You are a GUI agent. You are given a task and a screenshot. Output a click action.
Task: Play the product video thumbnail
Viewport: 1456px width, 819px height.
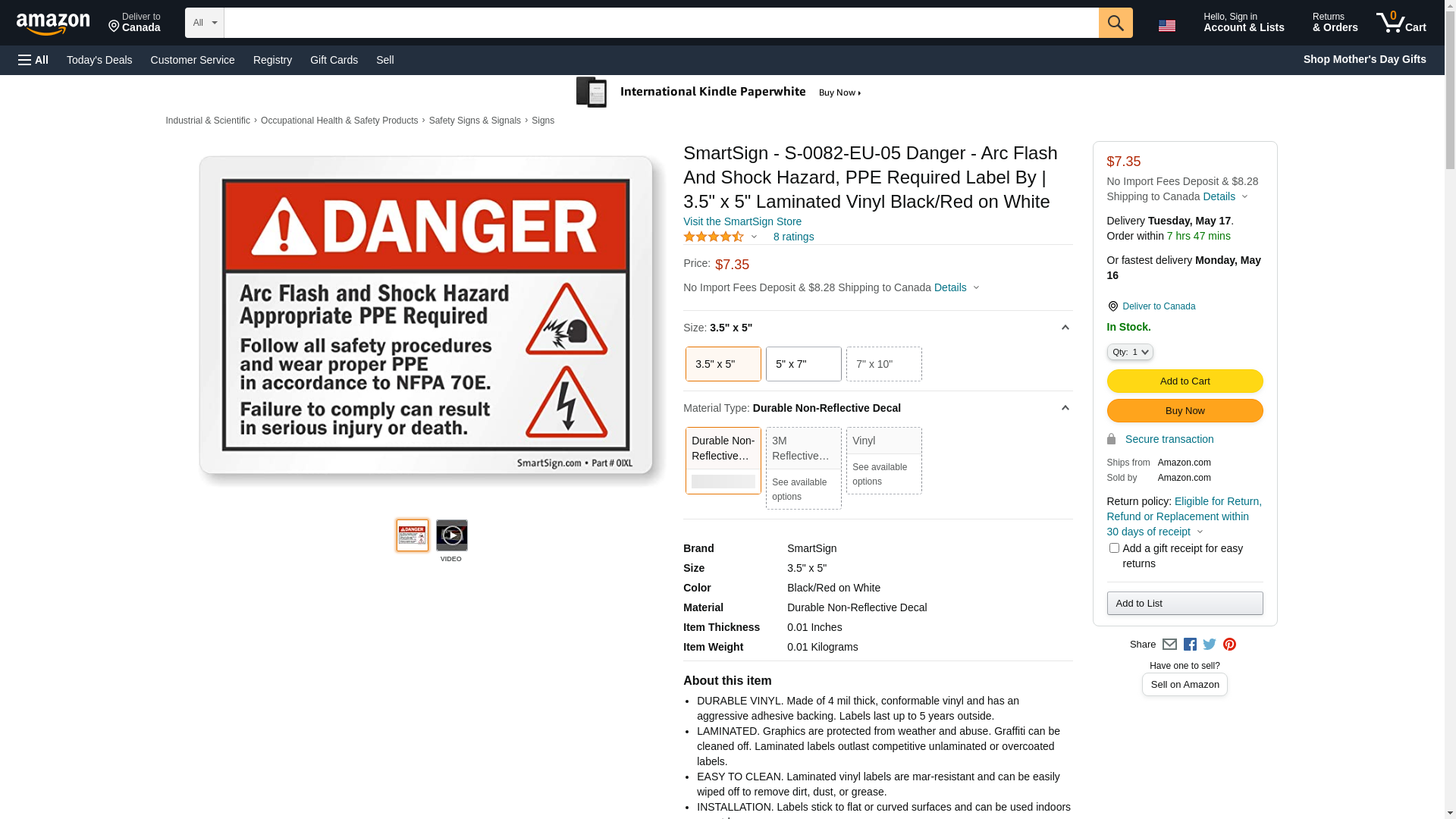pos(451,535)
